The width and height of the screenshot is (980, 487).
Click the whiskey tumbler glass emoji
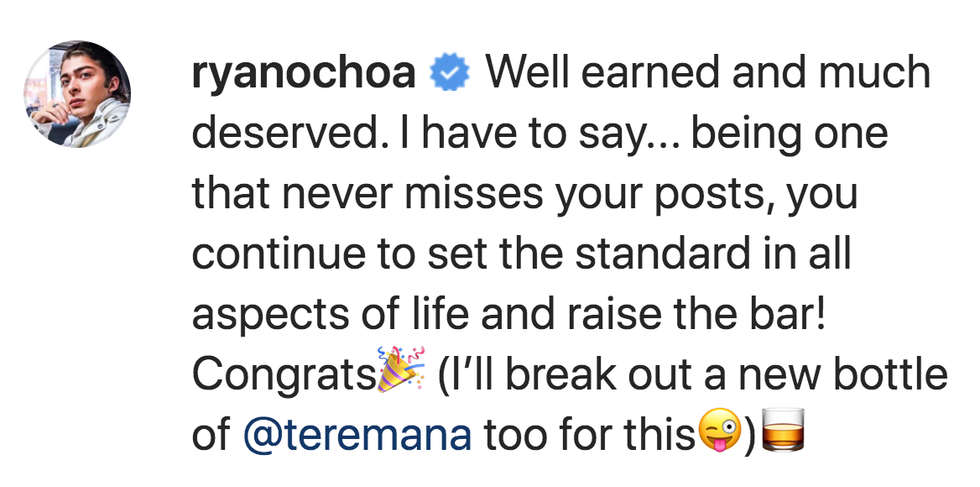[784, 435]
